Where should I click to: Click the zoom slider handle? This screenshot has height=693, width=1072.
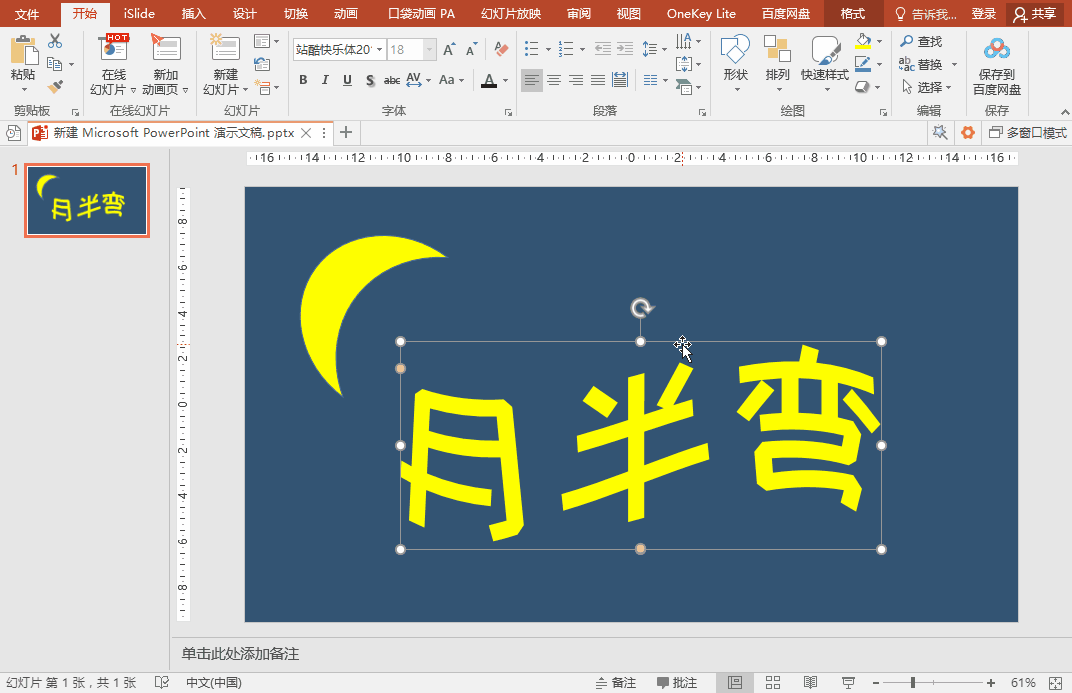[x=913, y=682]
